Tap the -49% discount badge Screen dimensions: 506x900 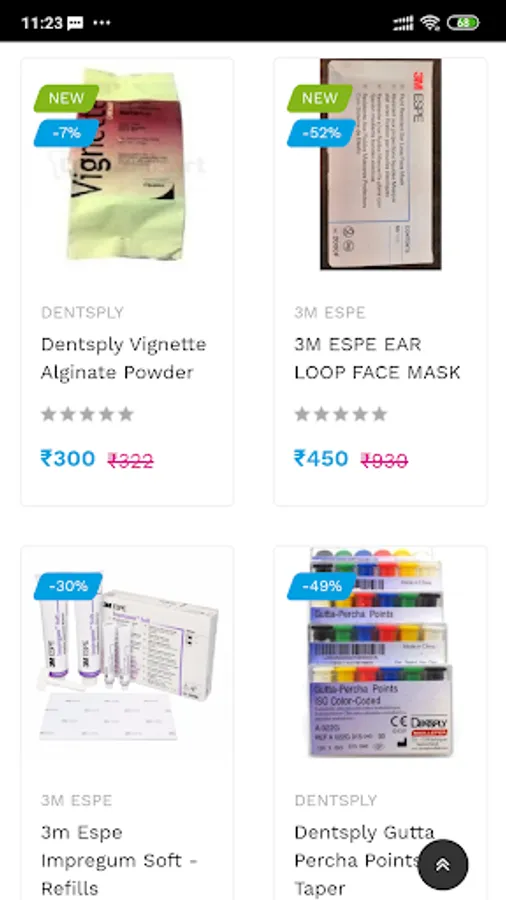click(x=322, y=586)
